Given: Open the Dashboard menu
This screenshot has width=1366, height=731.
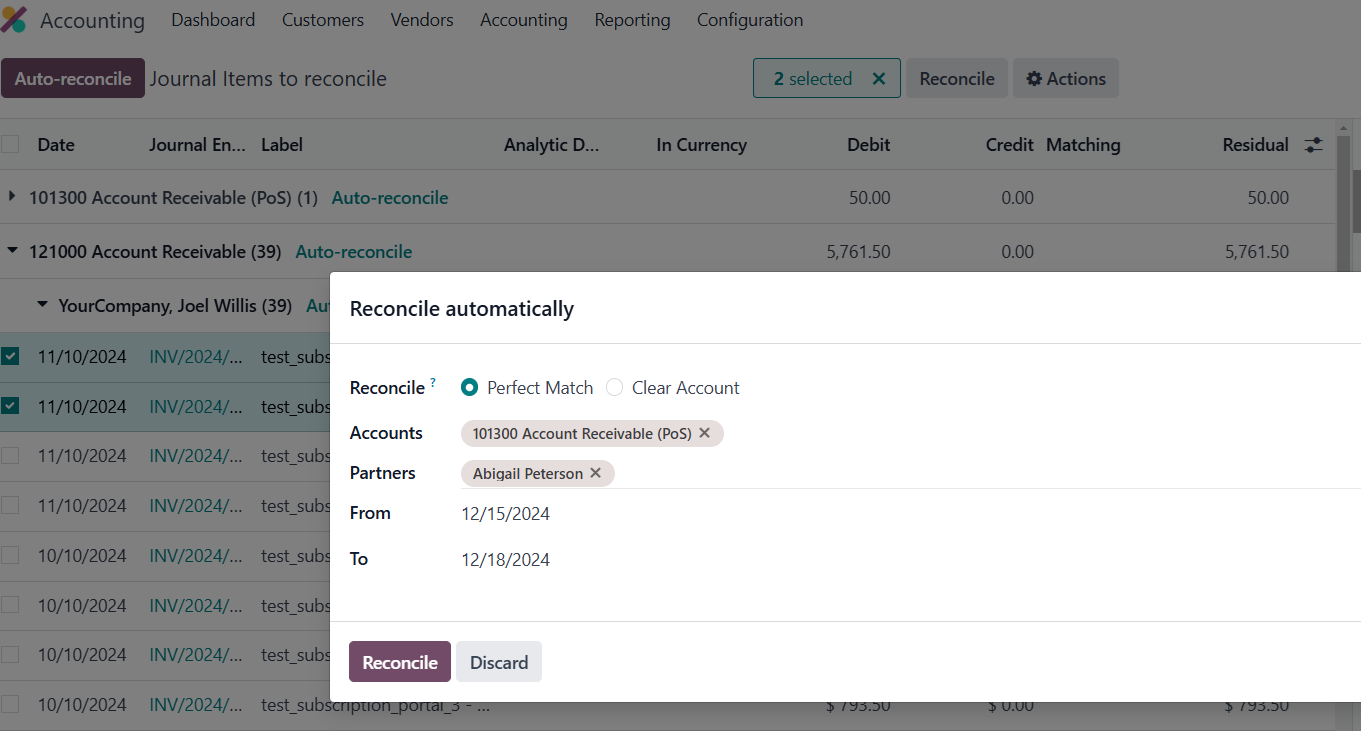Looking at the screenshot, I should point(213,20).
